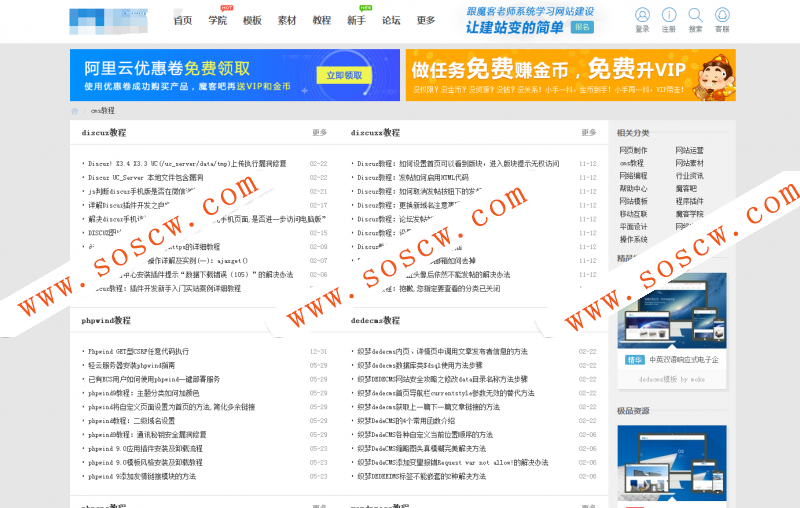Image resolution: width=800 pixels, height=508 pixels.
Task: Open phpwind9教程：主题分类如何加颜色 article
Action: 143,393
